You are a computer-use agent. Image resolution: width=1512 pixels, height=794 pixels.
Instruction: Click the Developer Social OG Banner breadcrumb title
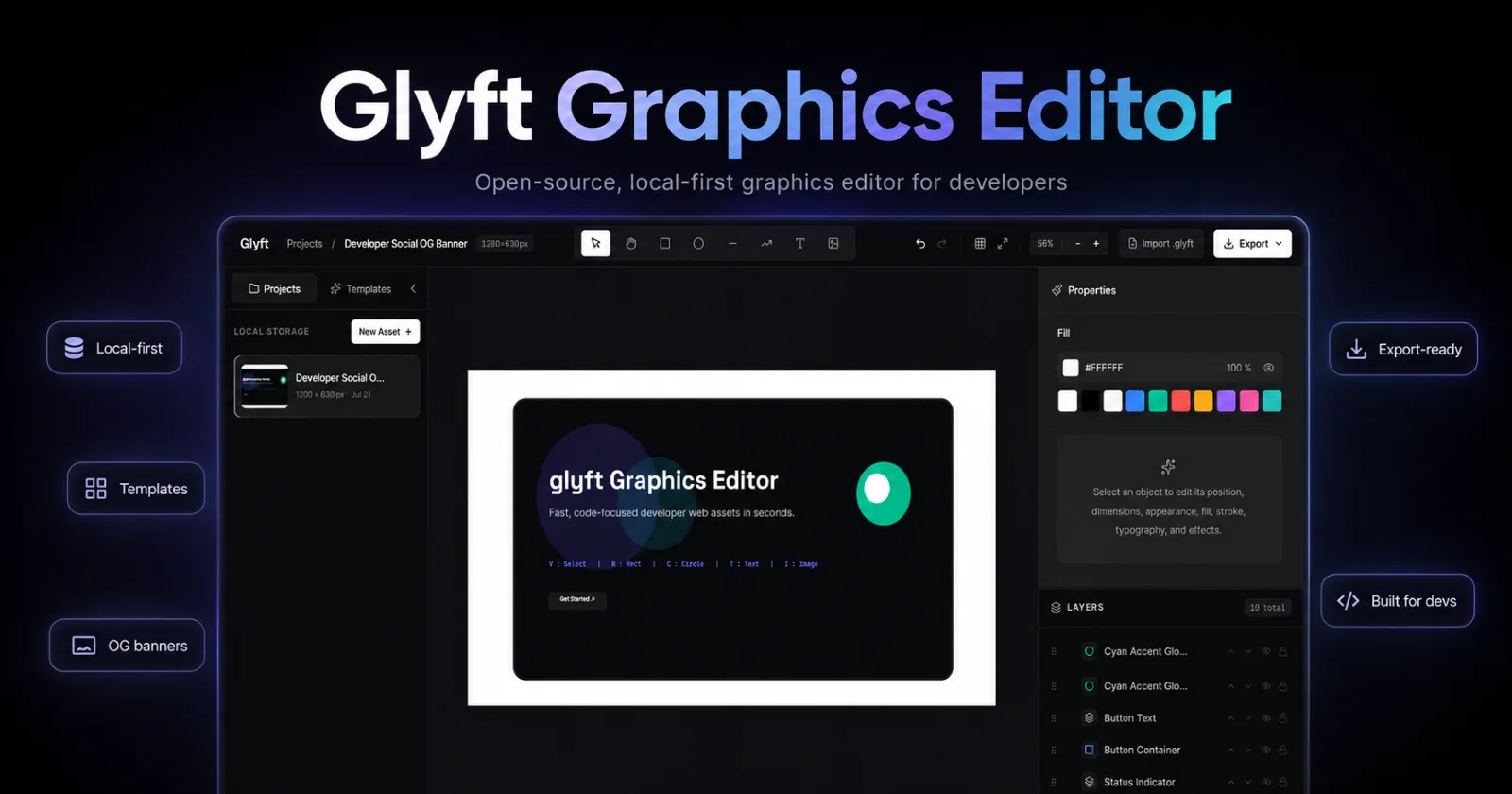(405, 244)
